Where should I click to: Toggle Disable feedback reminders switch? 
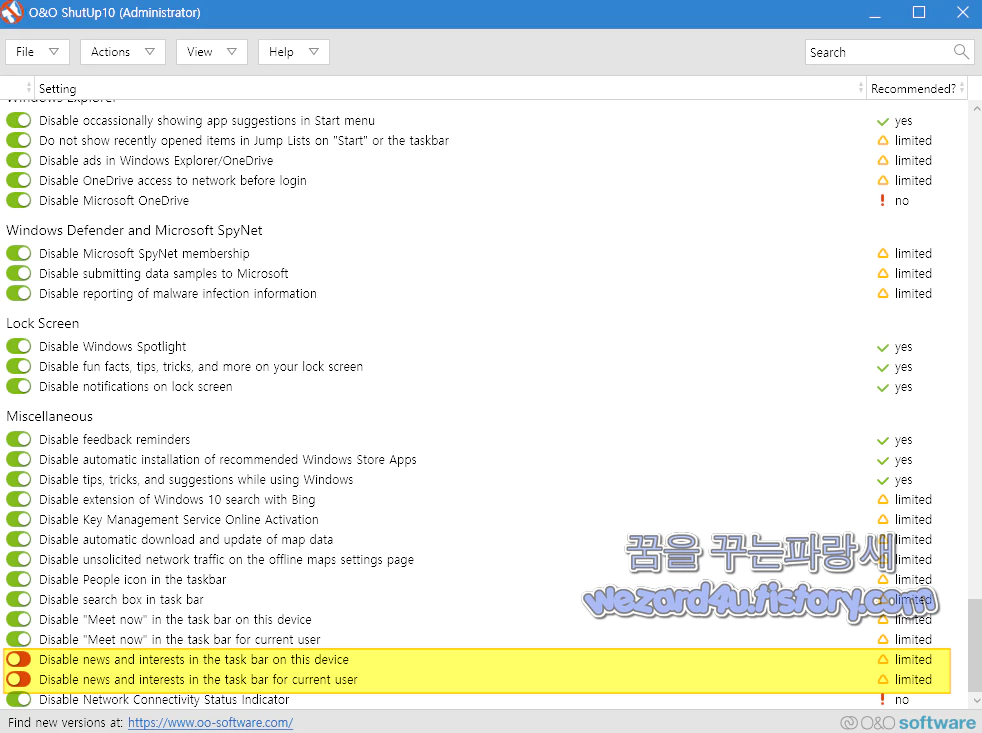19,439
